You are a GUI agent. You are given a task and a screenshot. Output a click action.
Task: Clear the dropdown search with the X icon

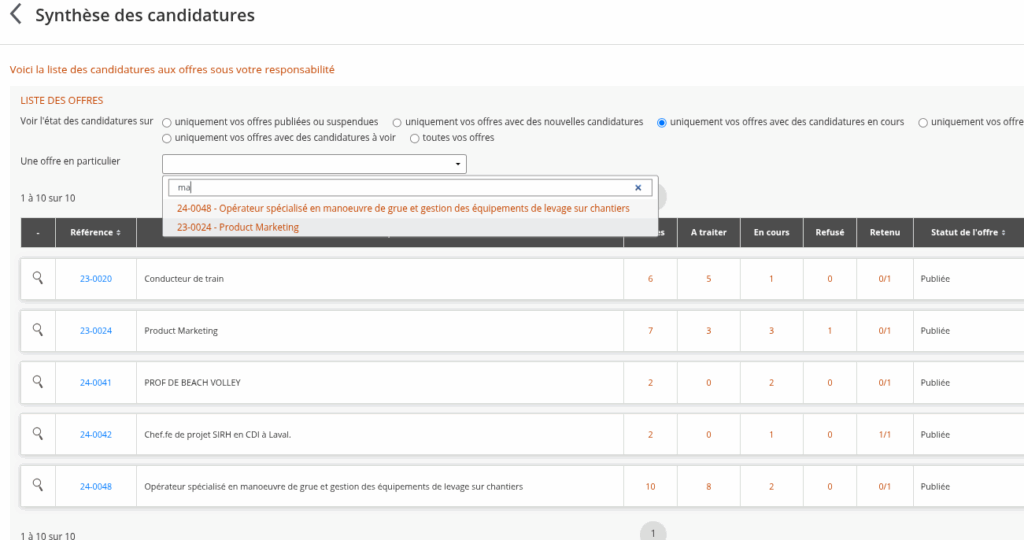[638, 188]
